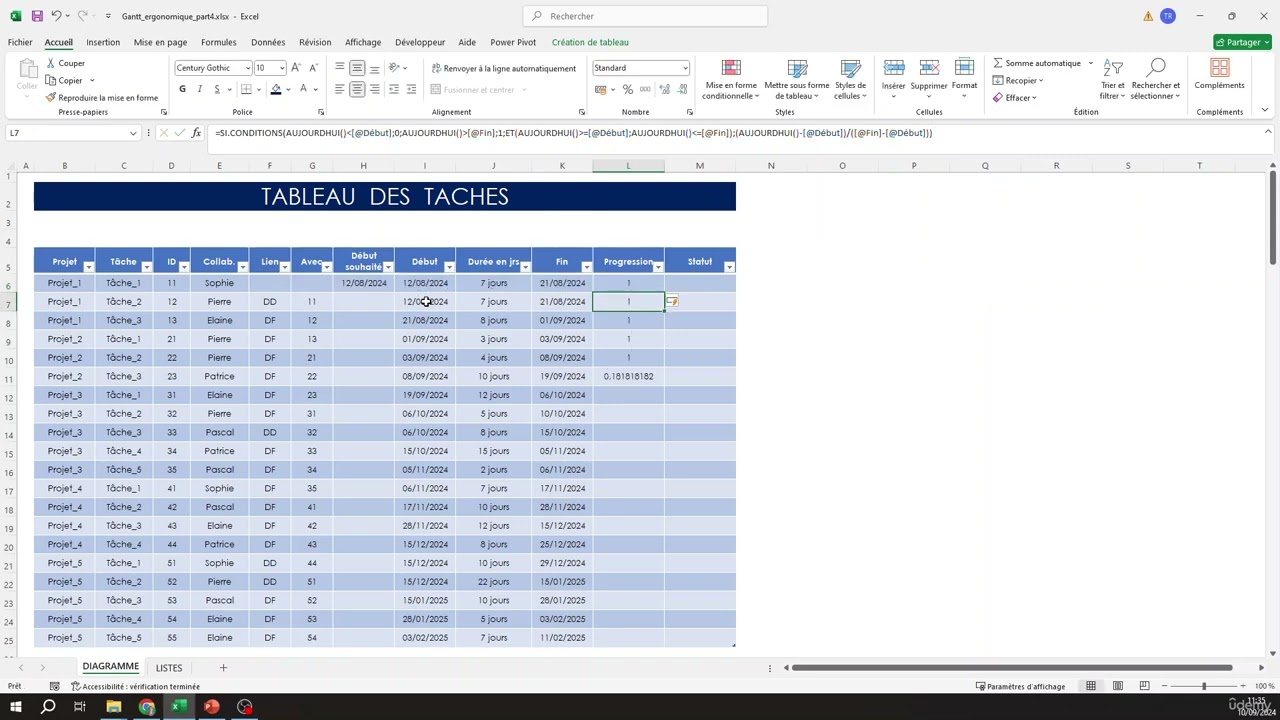Toggle bottom vertical alignment
Image resolution: width=1280 pixels, height=720 pixels.
point(374,68)
